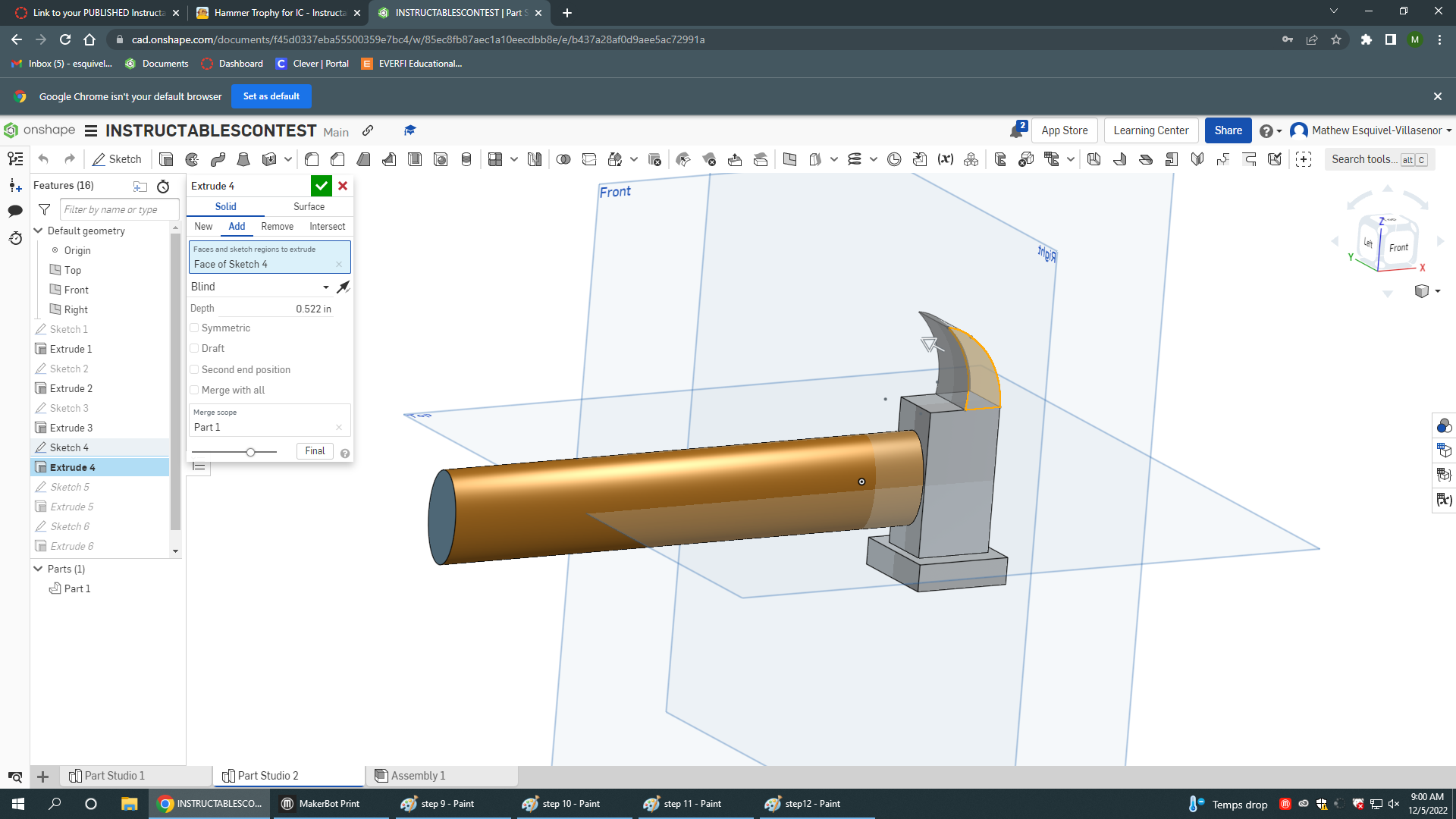The image size is (1456, 819).
Task: Select the Extrude tool in toolbar
Action: (x=166, y=159)
